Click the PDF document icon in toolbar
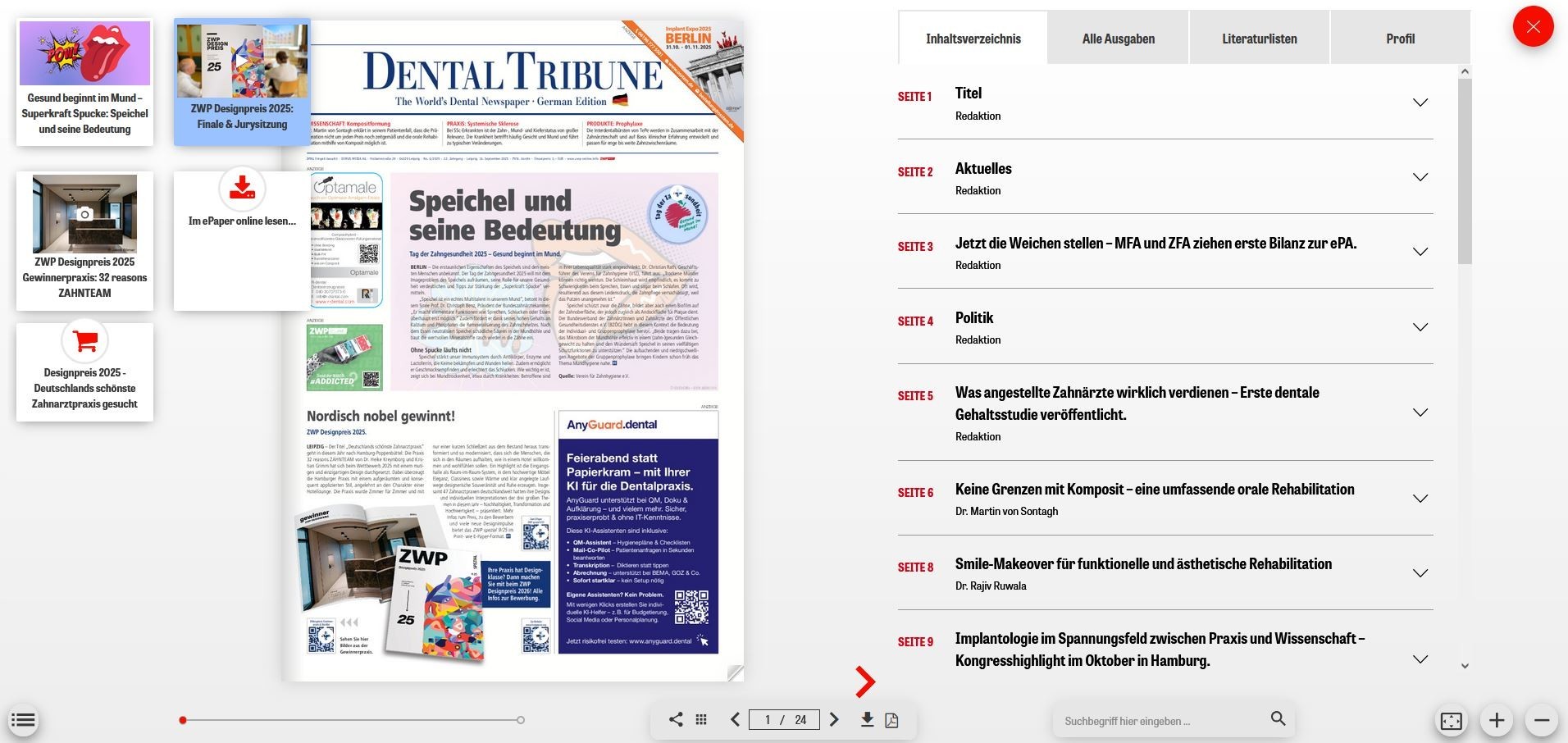The image size is (1568, 743). coord(891,720)
